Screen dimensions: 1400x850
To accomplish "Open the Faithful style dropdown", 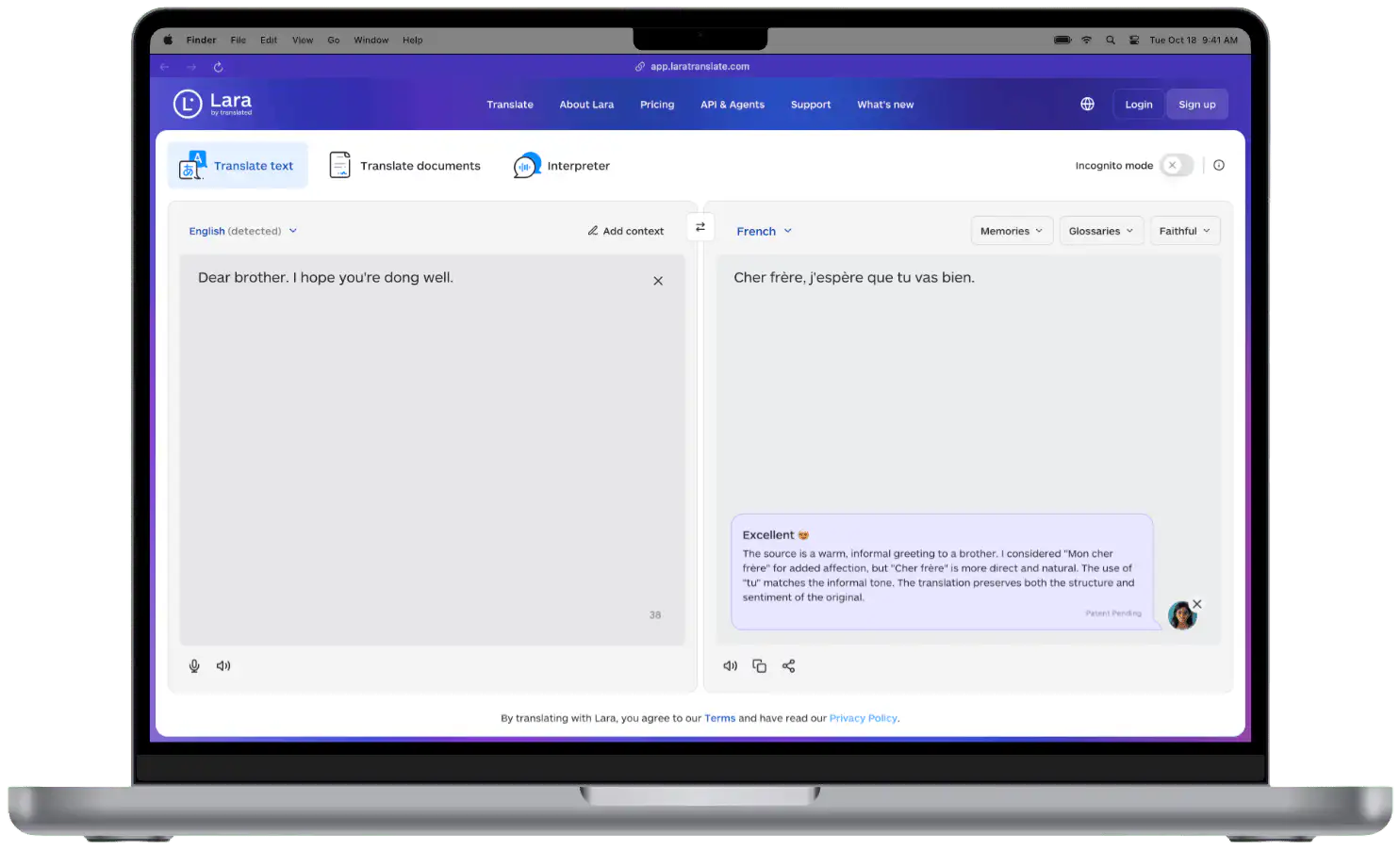I will click(1184, 232).
